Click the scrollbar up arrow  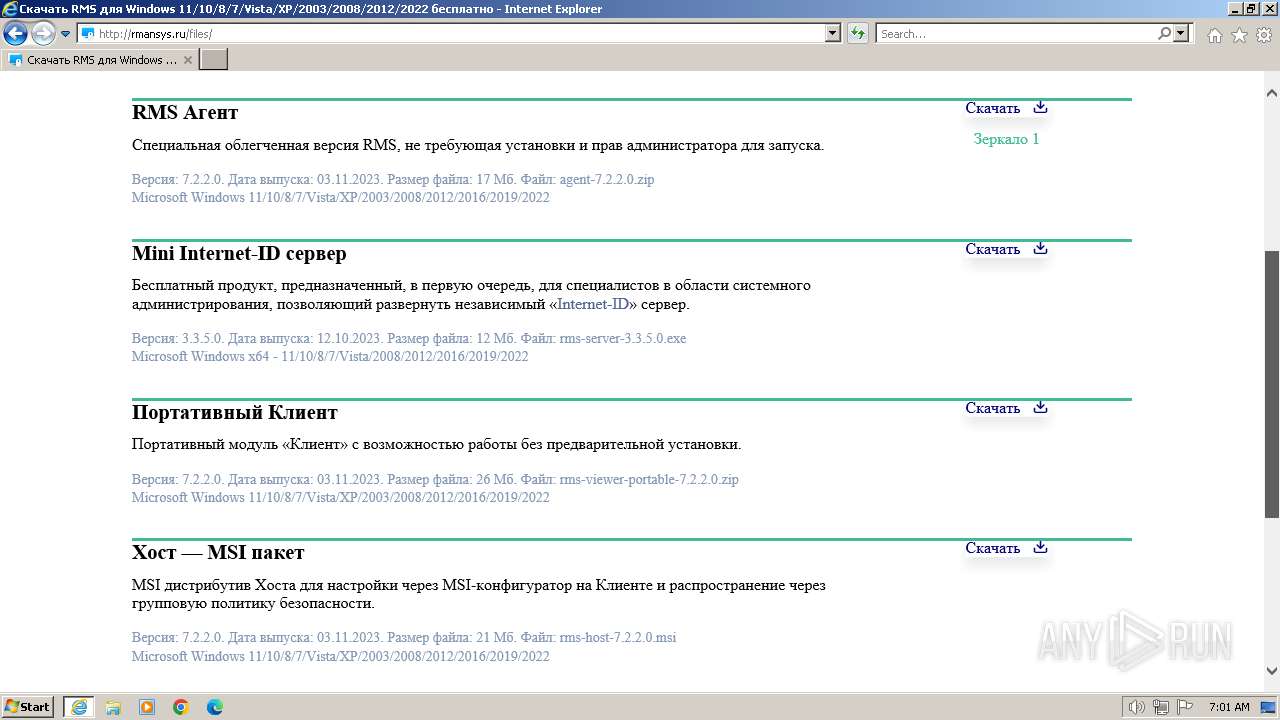pyautogui.click(x=1272, y=93)
